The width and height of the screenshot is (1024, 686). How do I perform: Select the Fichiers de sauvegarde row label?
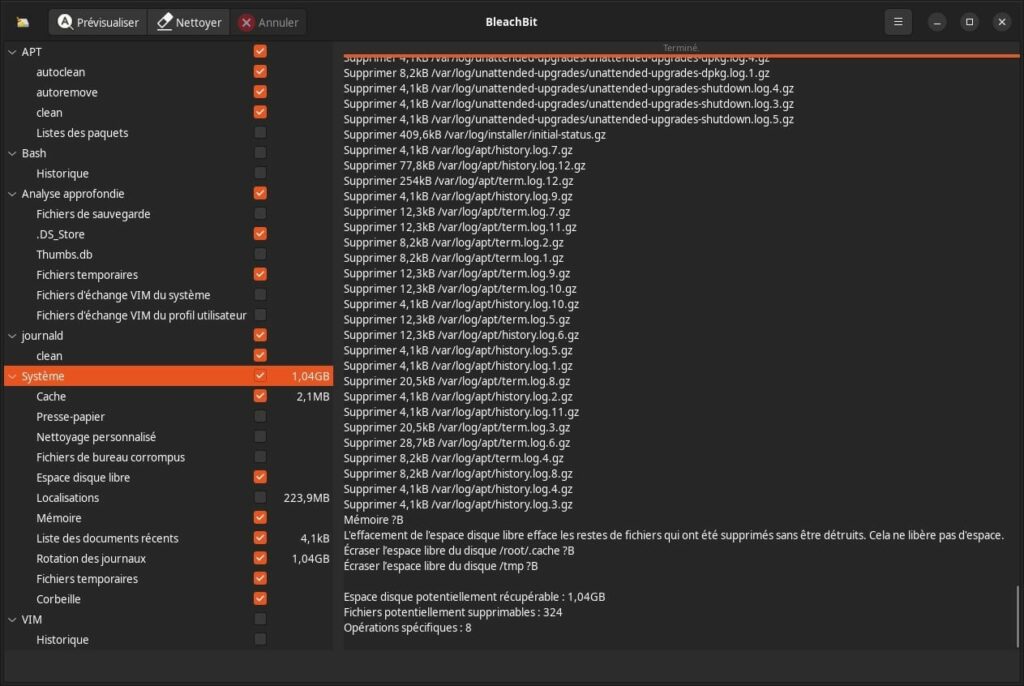[93, 214]
